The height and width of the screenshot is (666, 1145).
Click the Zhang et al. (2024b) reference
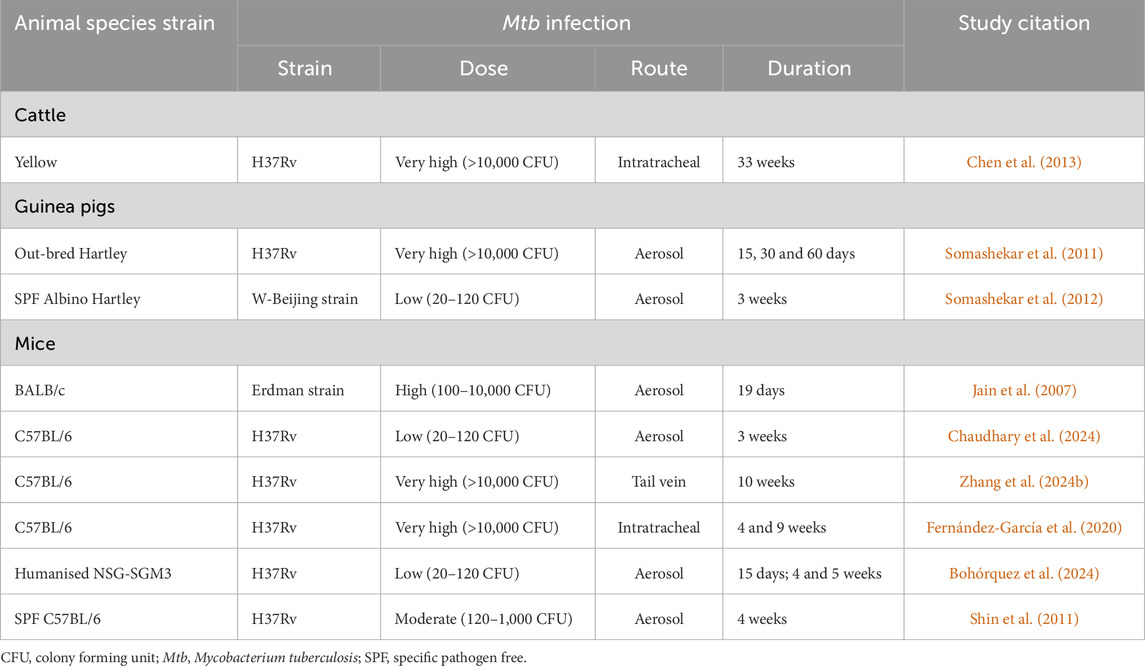point(1023,482)
